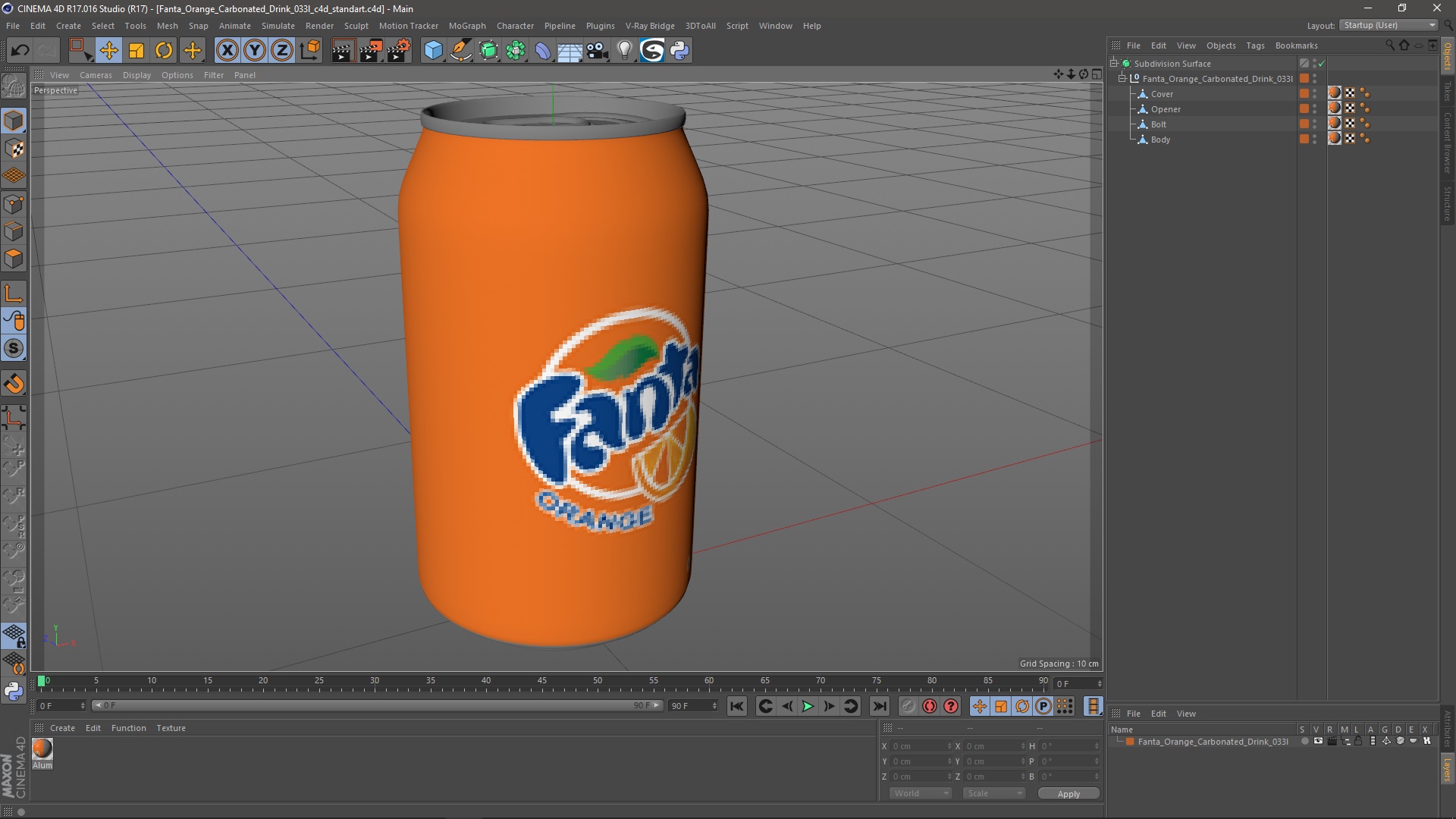1456x819 pixels.
Task: Click the timeline range slider bar
Action: 377,706
